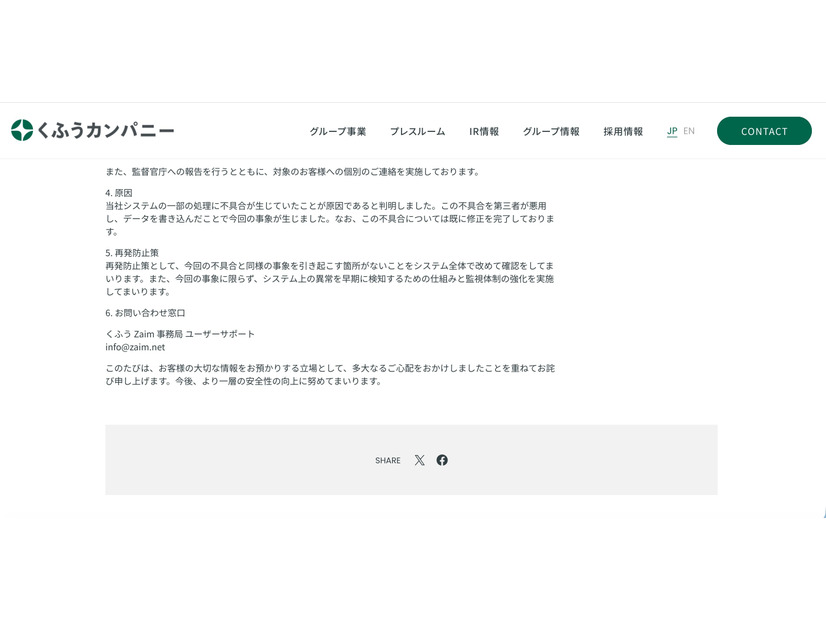Share the article on Facebook
This screenshot has height=620, width=826.
click(x=442, y=460)
